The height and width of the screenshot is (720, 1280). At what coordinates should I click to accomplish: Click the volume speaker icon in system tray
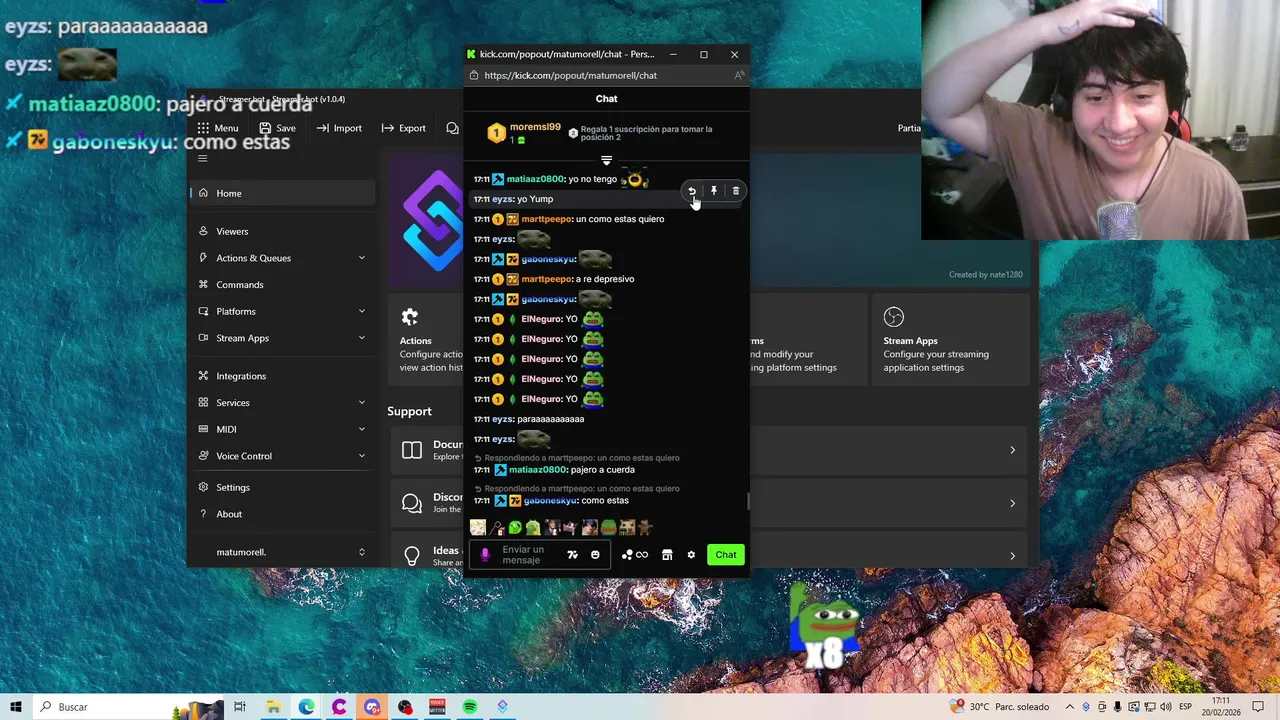pos(1166,707)
